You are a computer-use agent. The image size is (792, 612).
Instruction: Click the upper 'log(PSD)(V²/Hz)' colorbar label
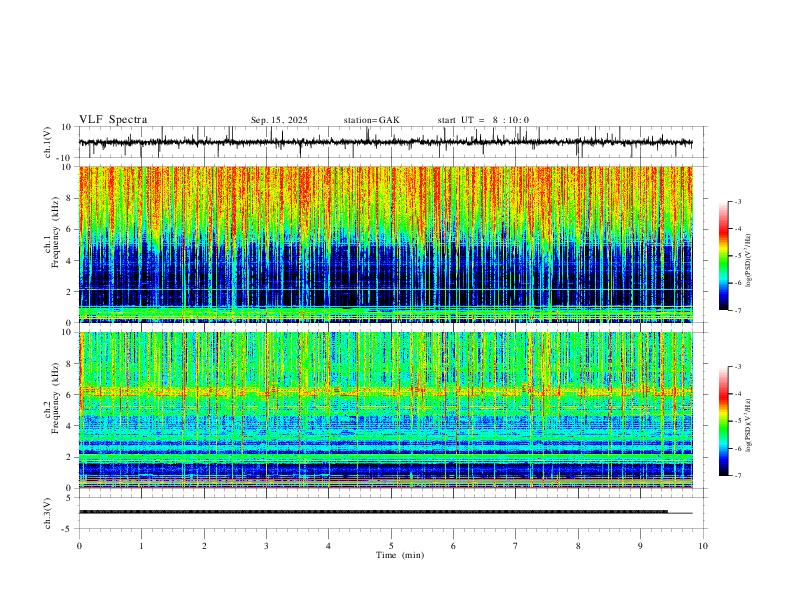click(x=749, y=261)
